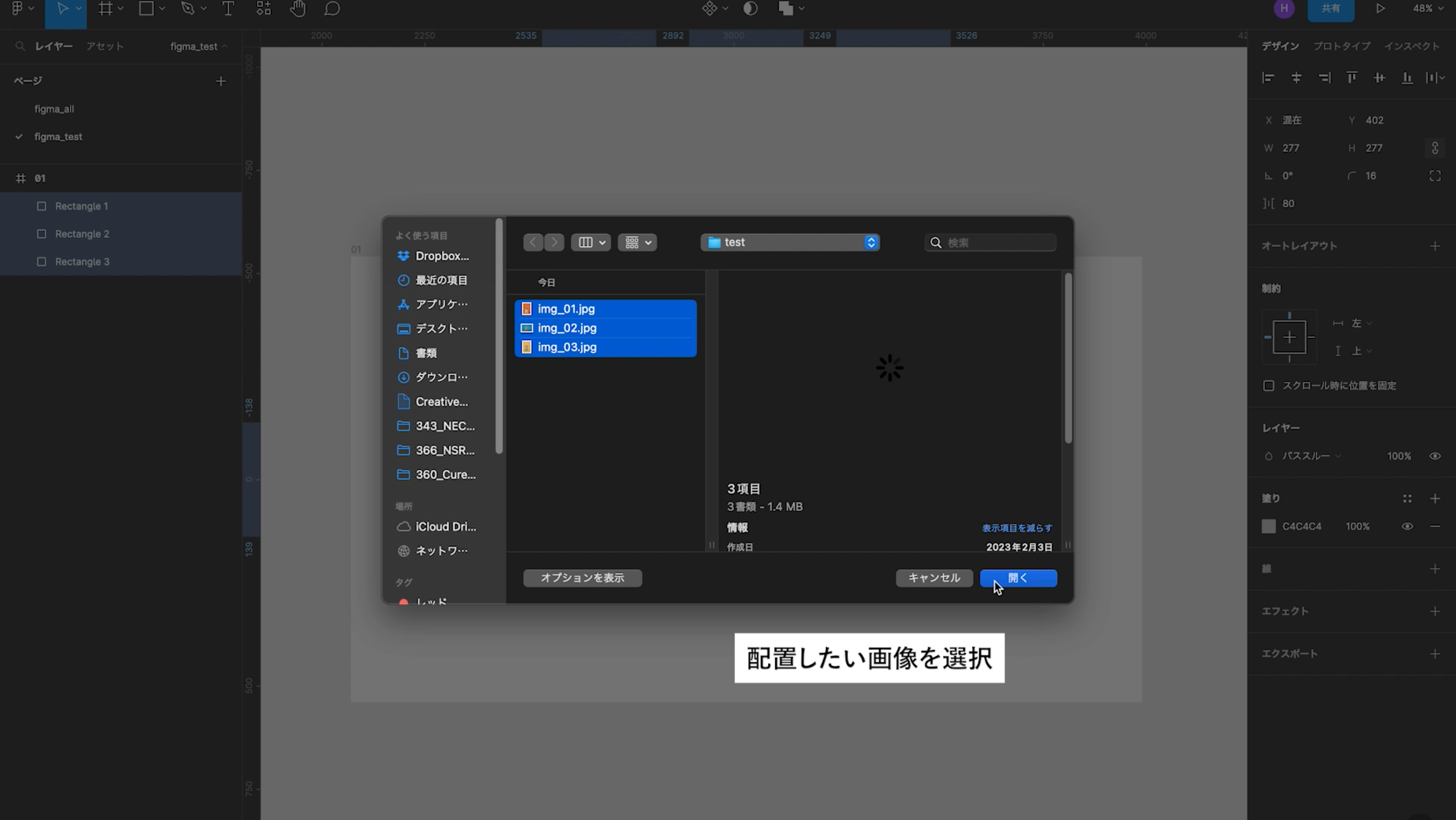Viewport: 1456px width, 820px height.
Task: Select the Text tool in toolbar
Action: point(228,9)
